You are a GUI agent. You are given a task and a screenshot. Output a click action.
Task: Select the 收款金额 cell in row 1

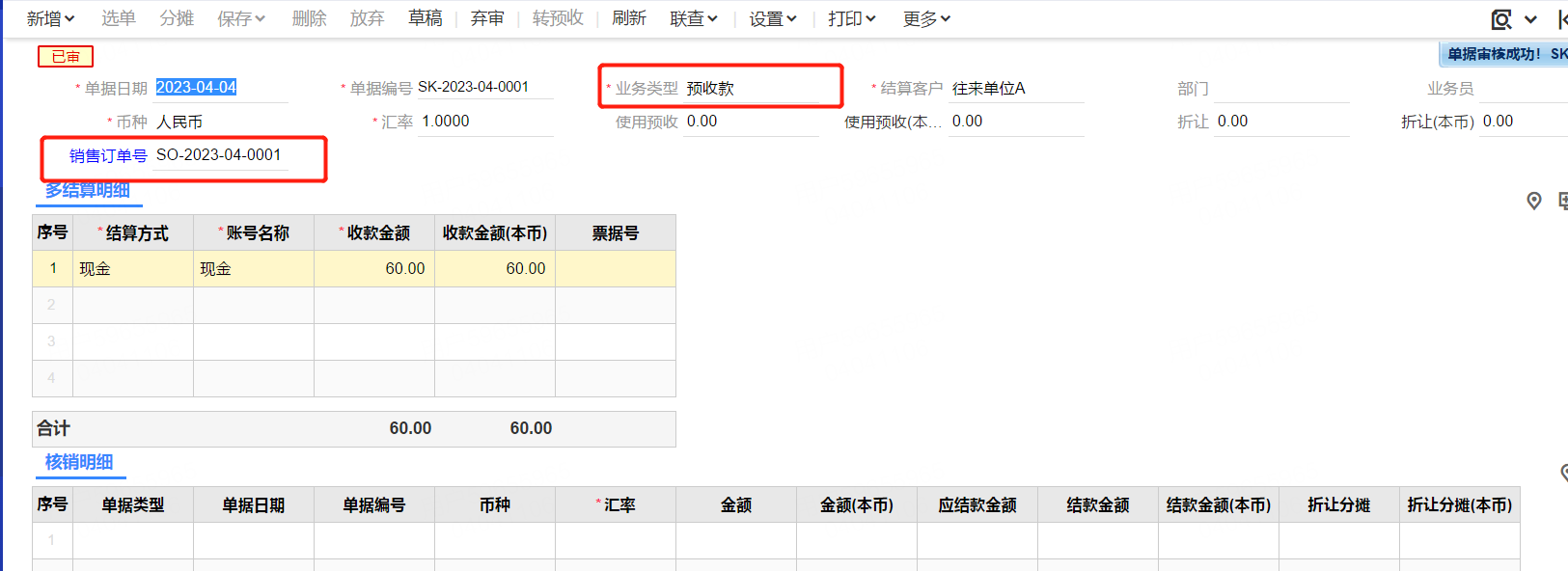tap(374, 269)
